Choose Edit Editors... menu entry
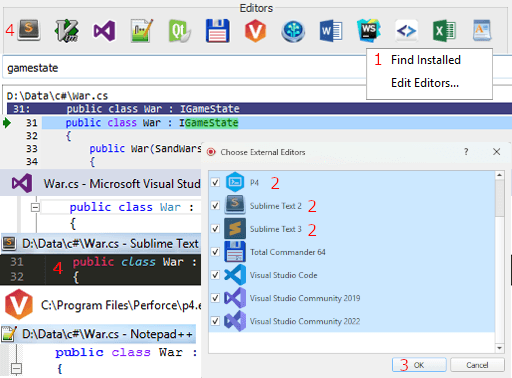This screenshot has width=512, height=378. coord(425,83)
